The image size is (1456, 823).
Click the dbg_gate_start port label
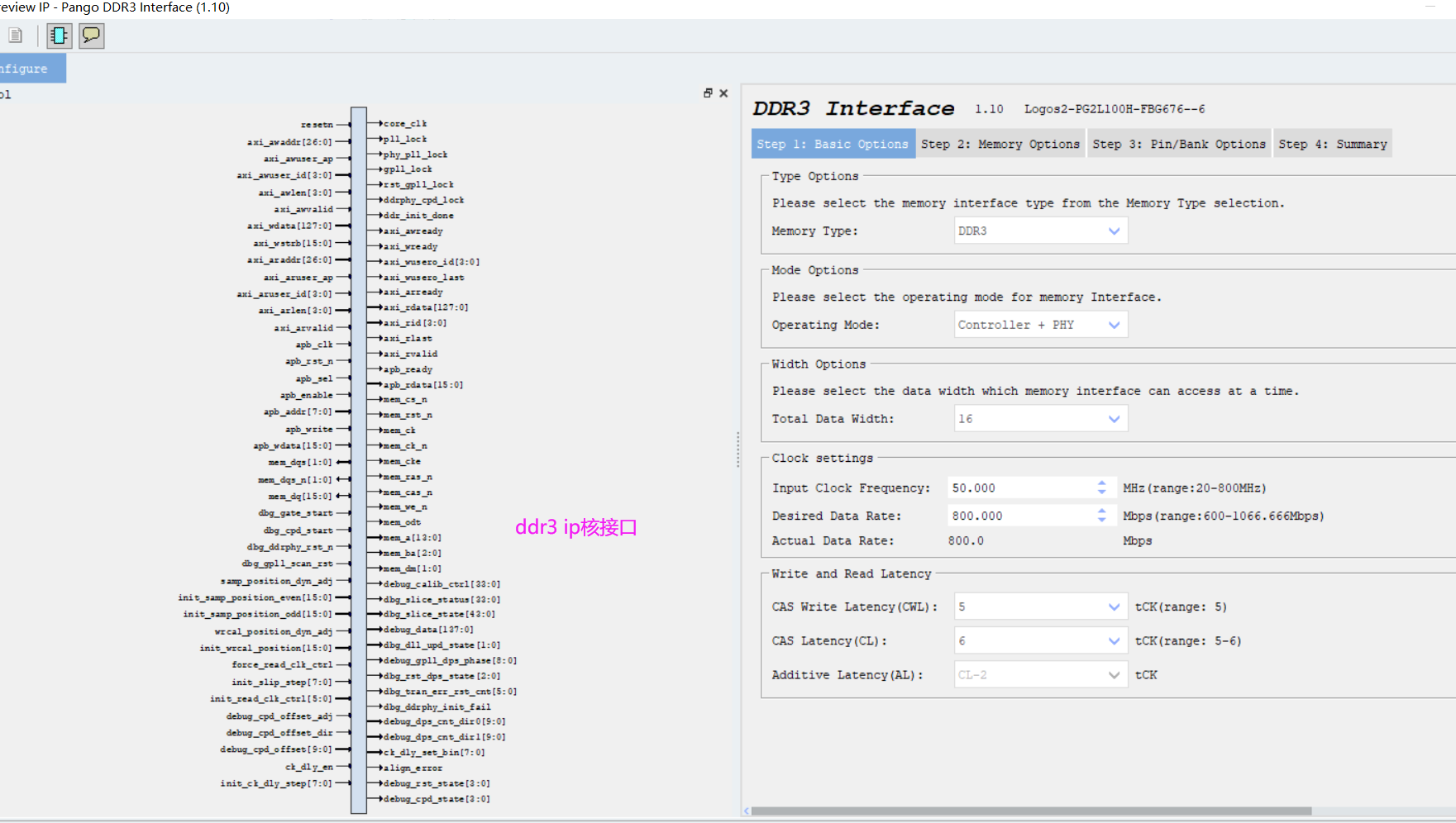click(295, 513)
